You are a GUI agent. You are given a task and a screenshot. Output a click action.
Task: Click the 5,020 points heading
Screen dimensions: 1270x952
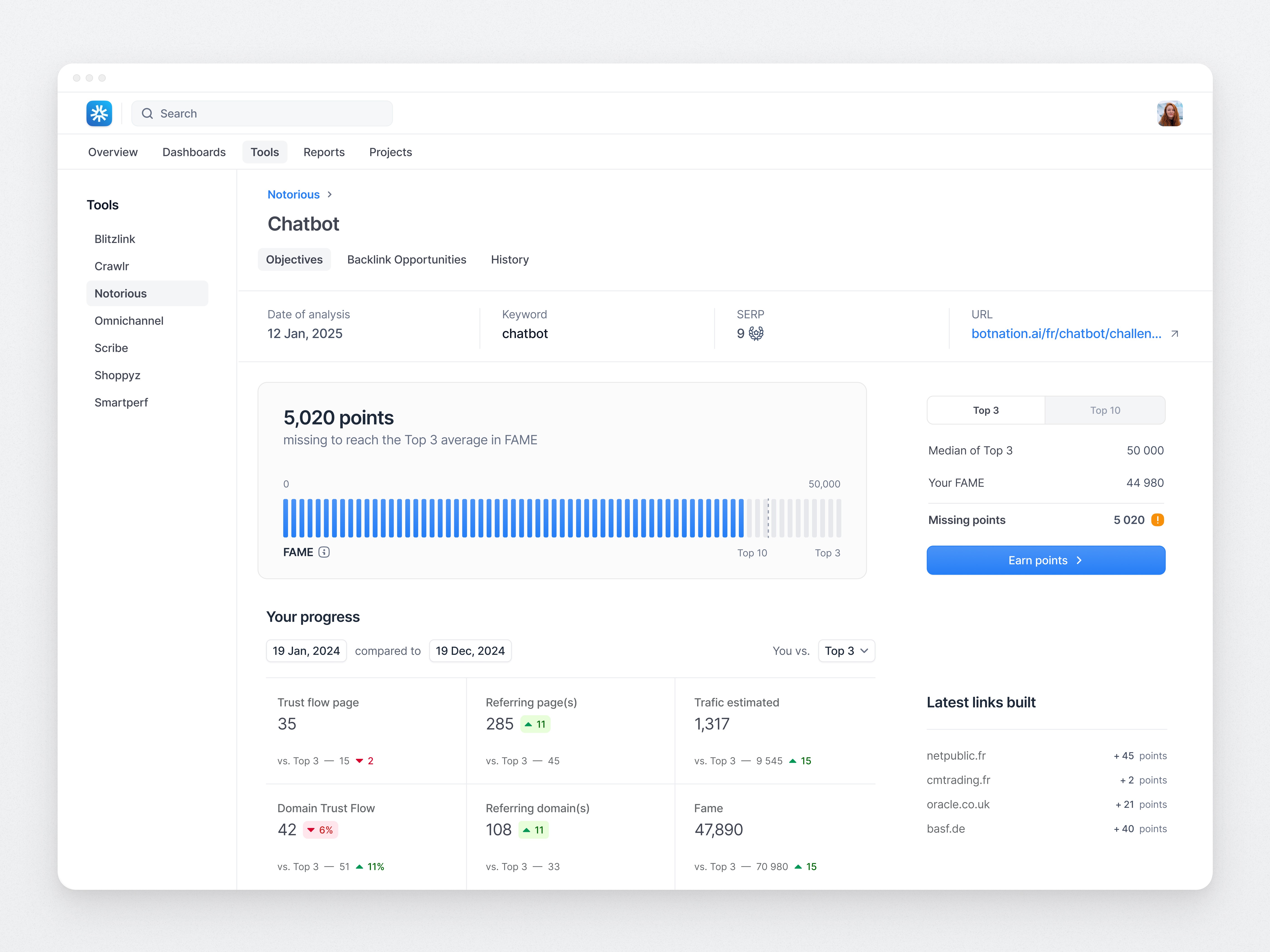[339, 418]
